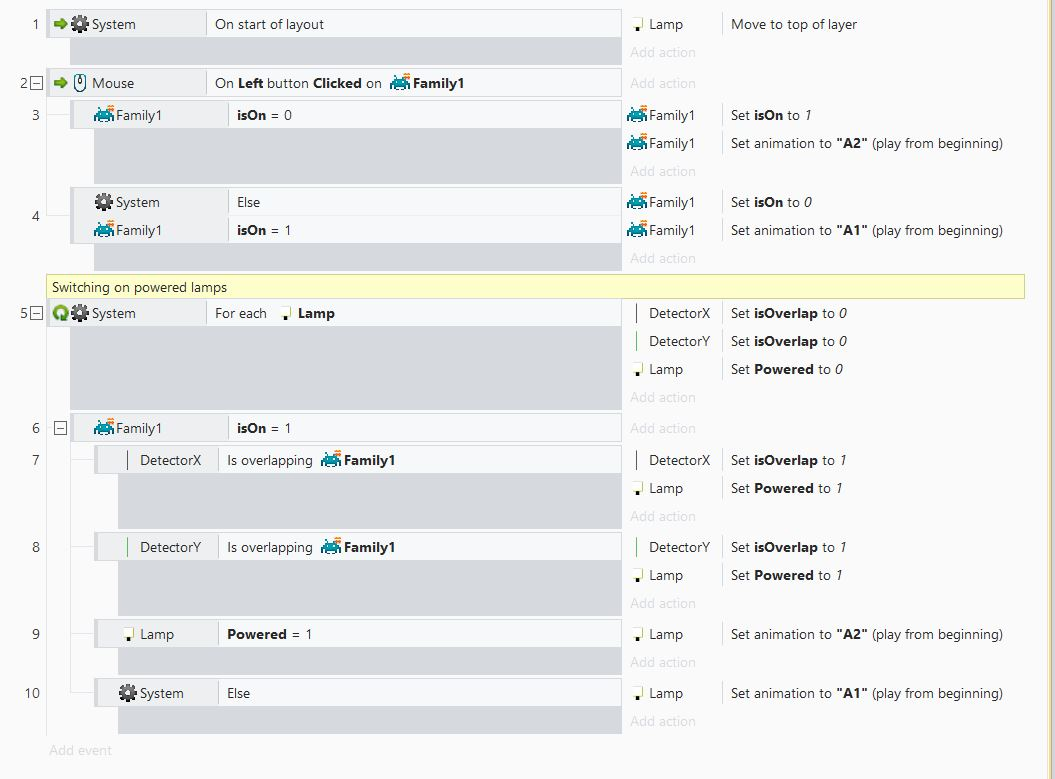Select System gear icon beside Else in event 4

tap(104, 202)
